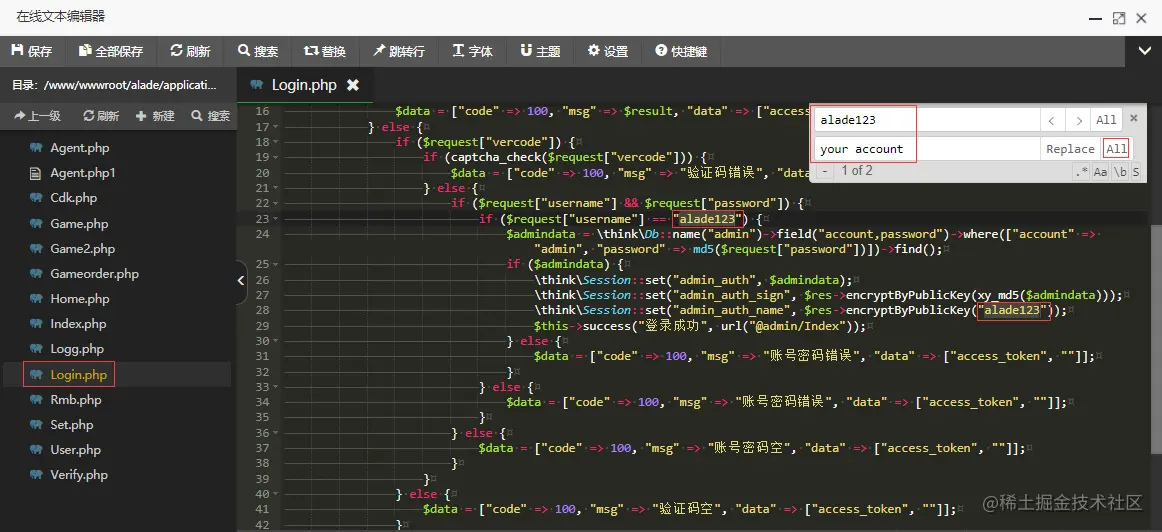1162x532 pixels.
Task: Open the 主题 theme picker
Action: (x=540, y=51)
